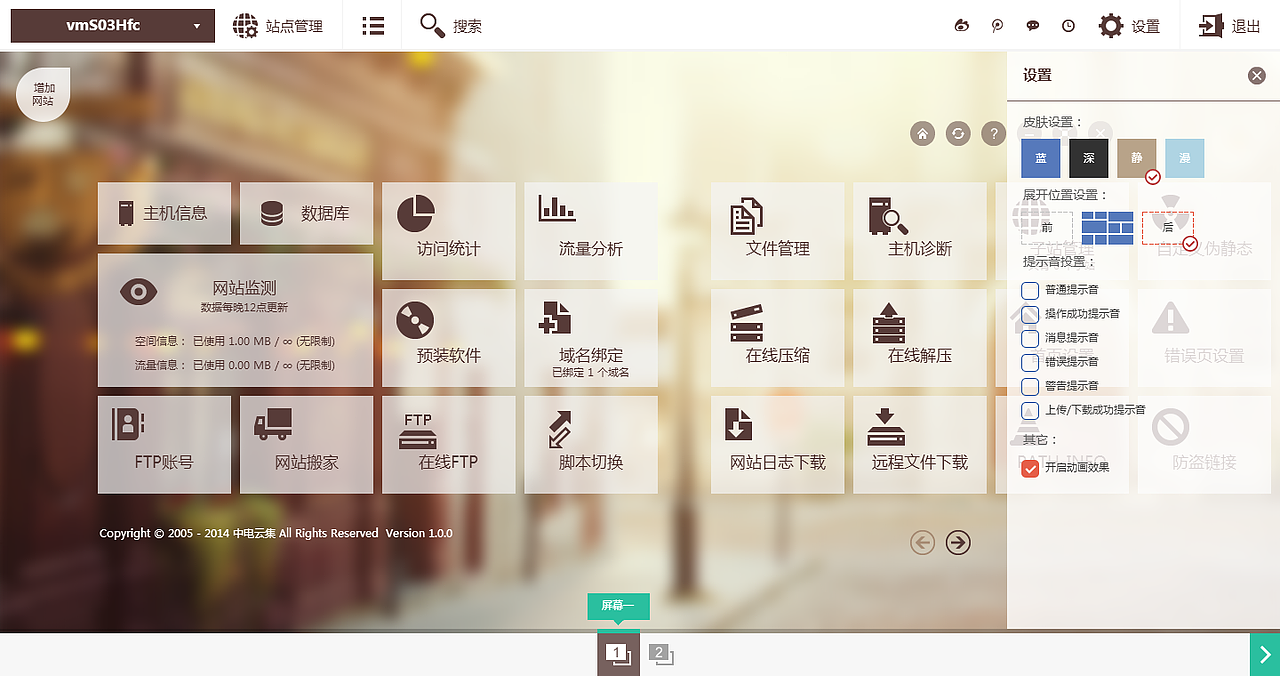Advance pages with the circled arrow button
Viewport: 1280px width, 676px height.
pyautogui.click(x=958, y=542)
